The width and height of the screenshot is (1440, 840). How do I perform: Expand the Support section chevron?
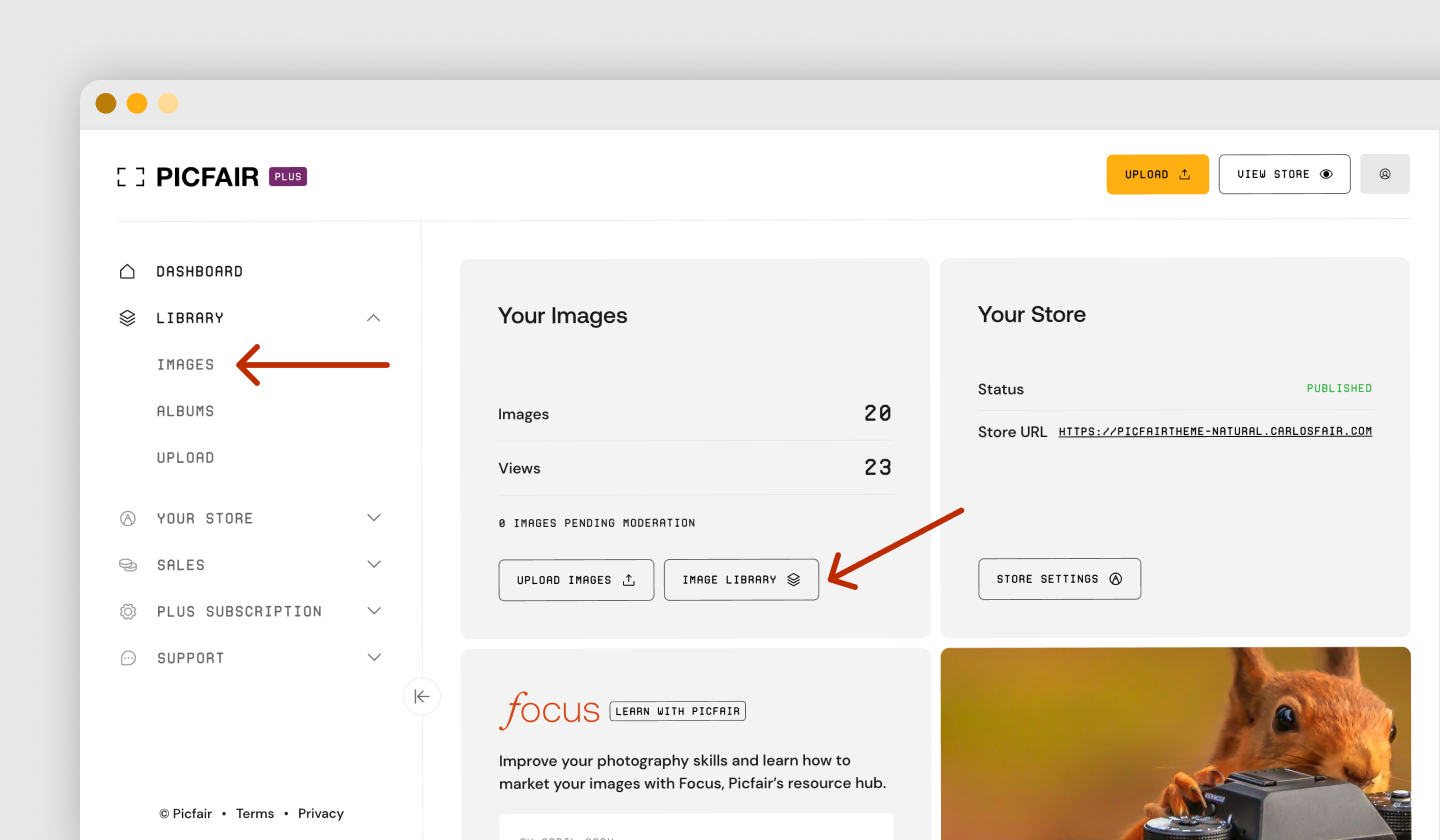click(x=374, y=658)
